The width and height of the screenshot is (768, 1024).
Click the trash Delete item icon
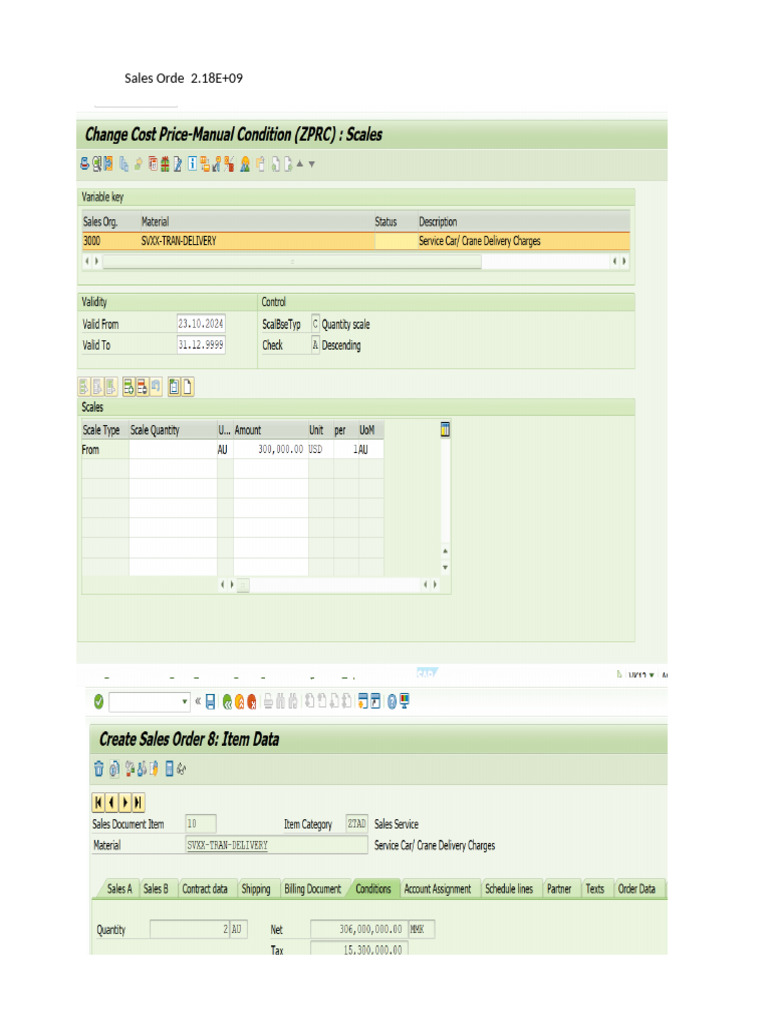[99, 769]
